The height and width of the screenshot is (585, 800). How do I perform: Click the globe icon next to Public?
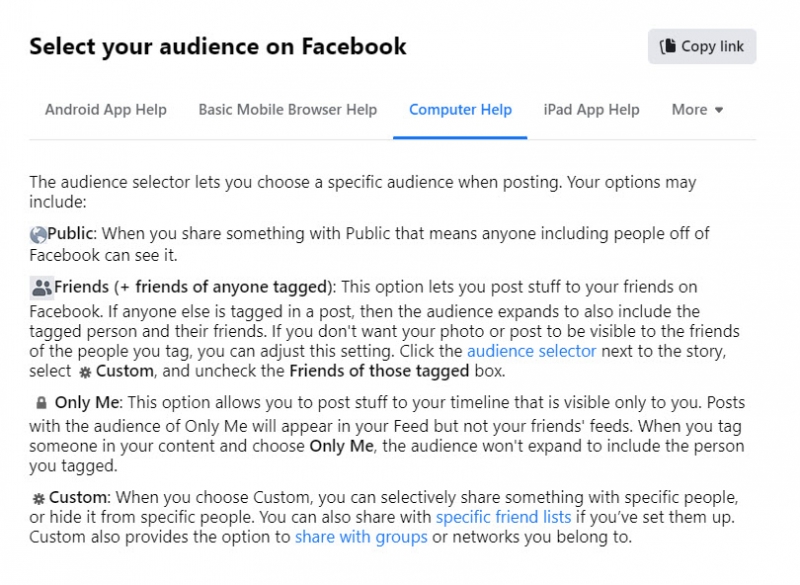(x=37, y=232)
